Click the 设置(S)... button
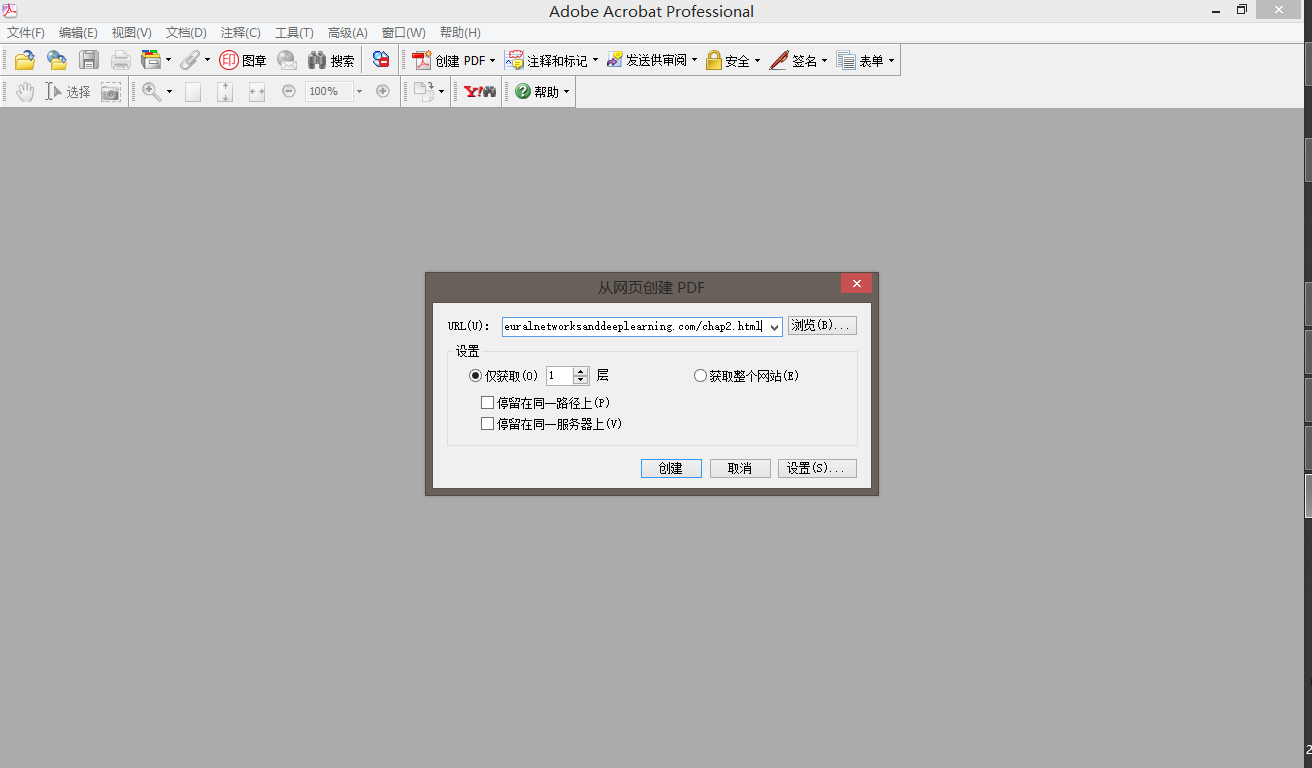The height and width of the screenshot is (768, 1312). [x=817, y=469]
